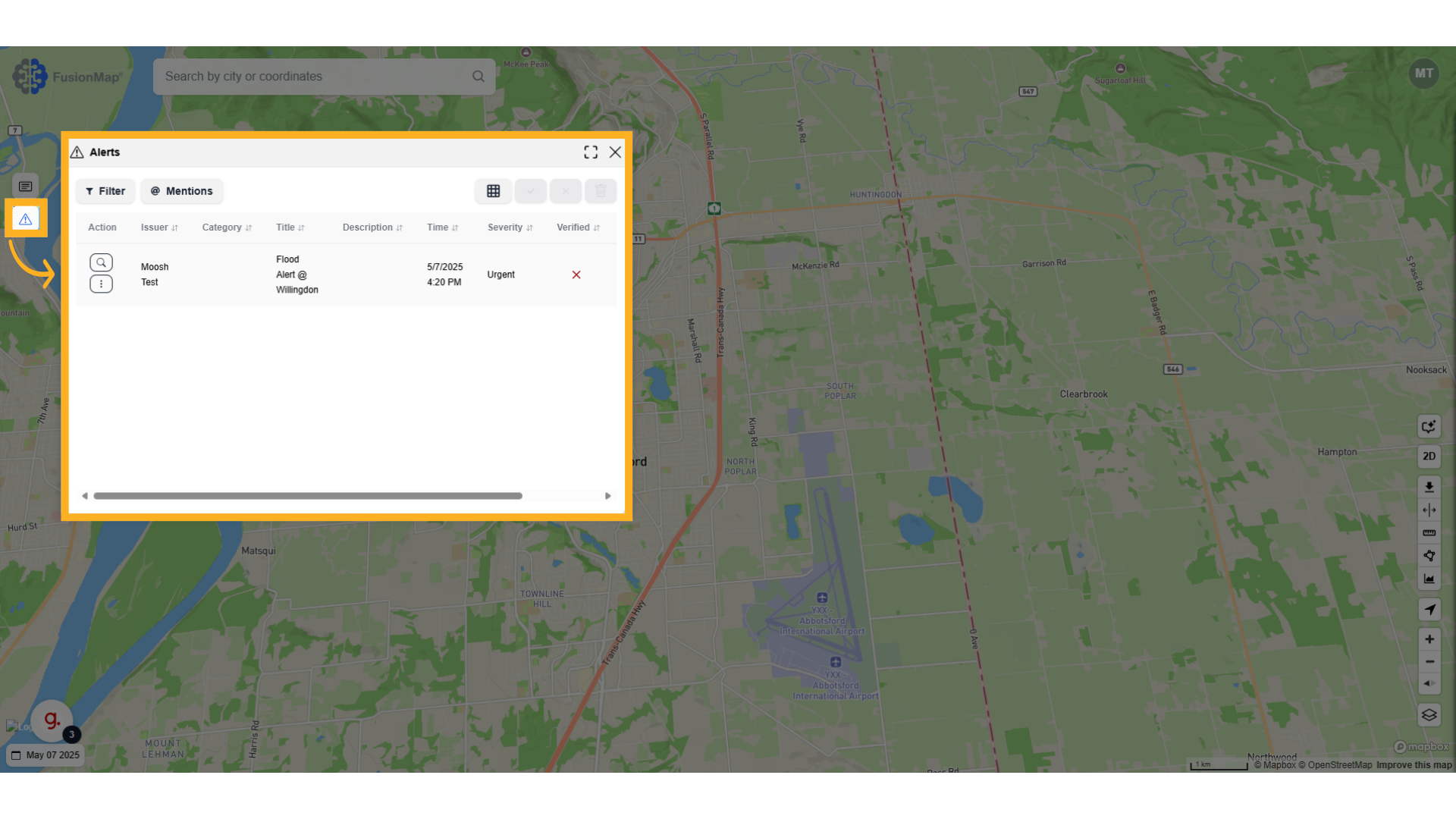This screenshot has height=819, width=1456.
Task: Open the OpenStreetMap attribution link
Action: (x=1335, y=765)
